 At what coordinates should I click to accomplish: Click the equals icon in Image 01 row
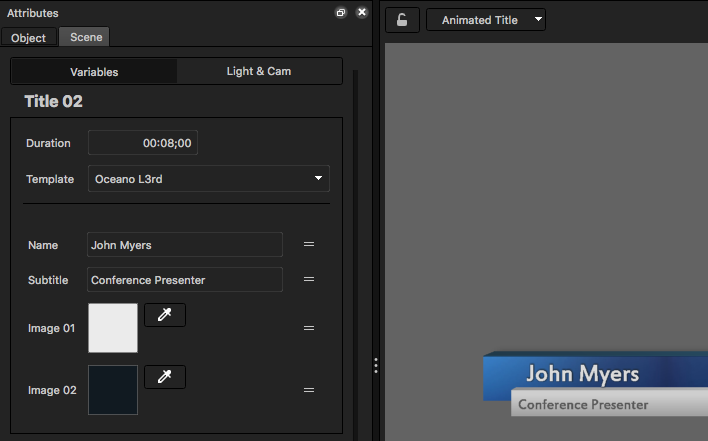point(309,328)
